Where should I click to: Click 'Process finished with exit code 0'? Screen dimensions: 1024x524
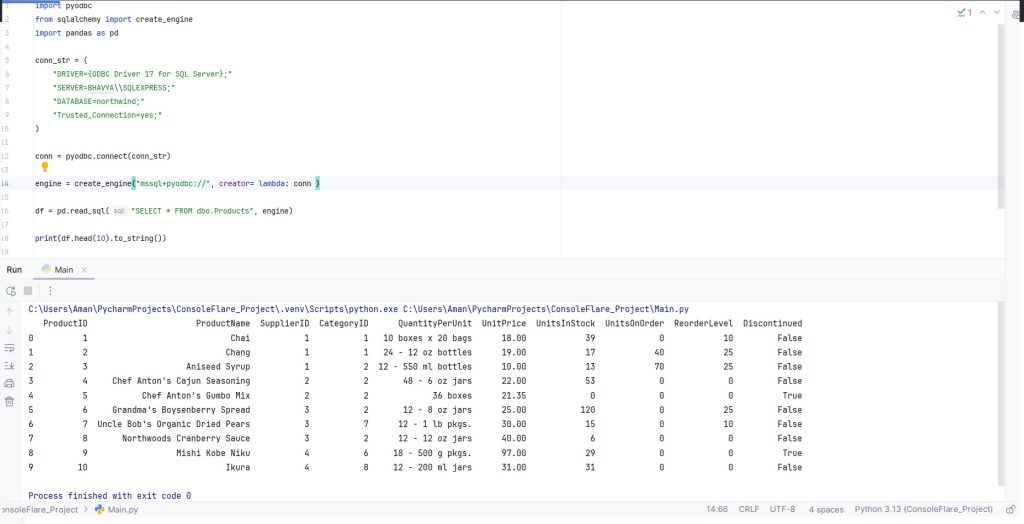click(x=110, y=496)
